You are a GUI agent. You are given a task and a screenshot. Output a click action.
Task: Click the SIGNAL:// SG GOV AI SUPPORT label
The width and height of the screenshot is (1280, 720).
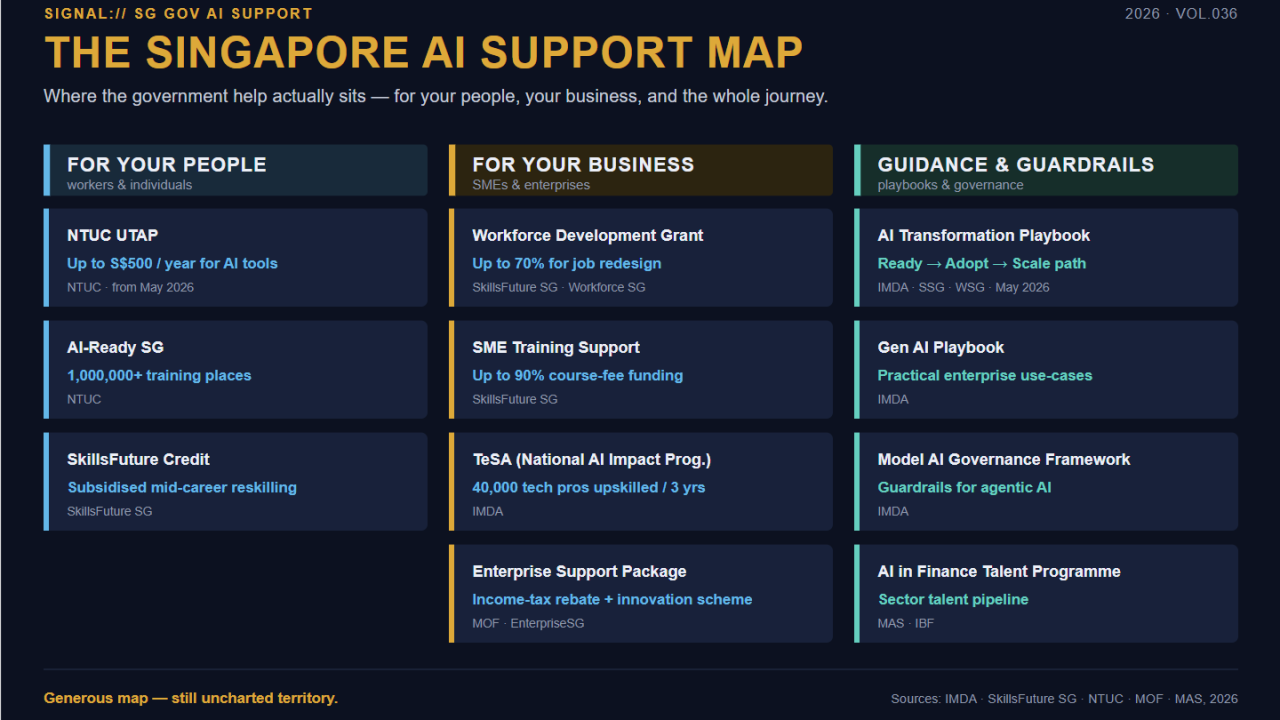178,14
